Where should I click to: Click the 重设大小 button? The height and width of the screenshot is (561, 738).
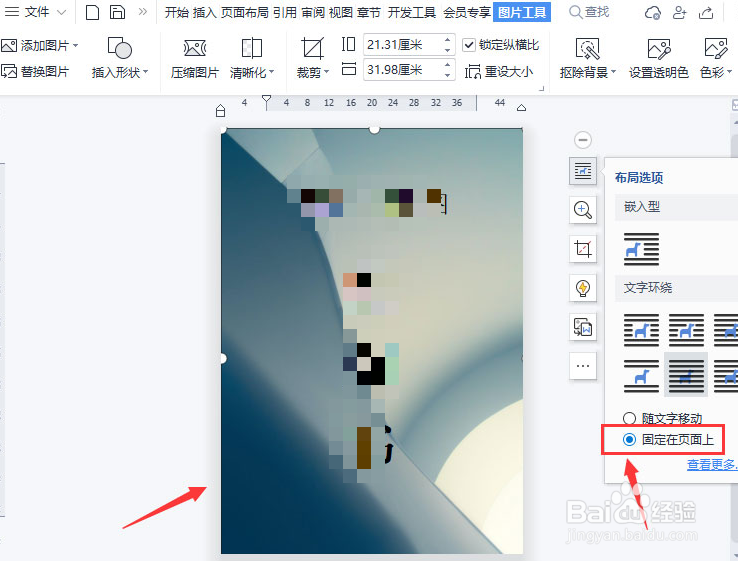[x=499, y=72]
